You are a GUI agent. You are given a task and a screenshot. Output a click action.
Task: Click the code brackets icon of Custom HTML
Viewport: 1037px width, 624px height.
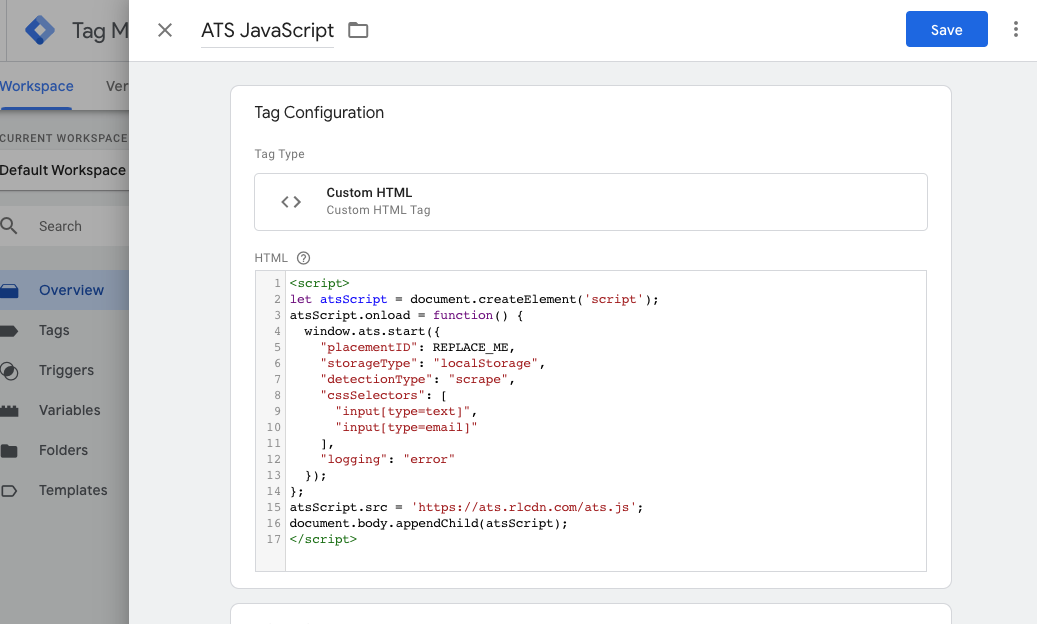tap(291, 202)
